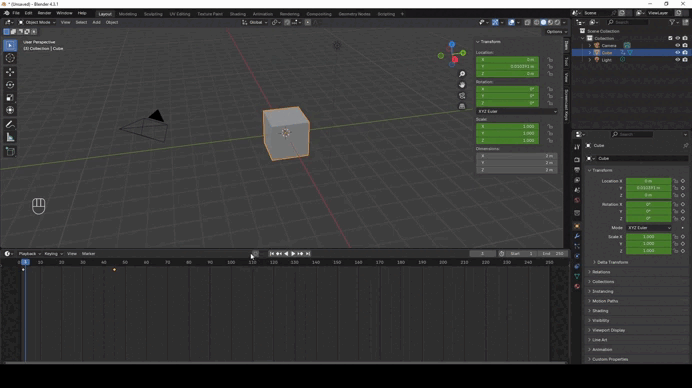Screen dimensions: 692x388
Task: Select the Cursor tool in toolbar
Action: (10, 58)
